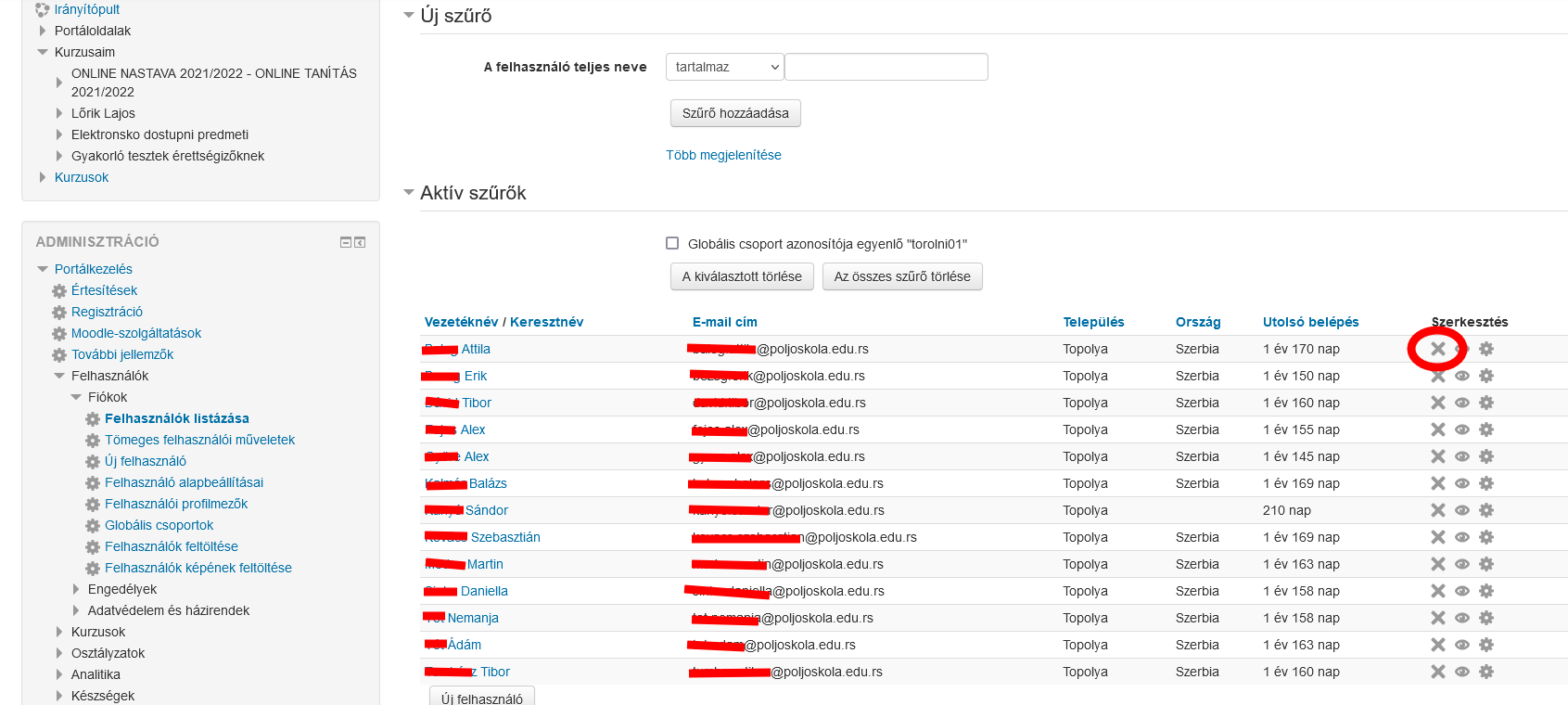Open the Szebasztián user profile link

(x=483, y=537)
